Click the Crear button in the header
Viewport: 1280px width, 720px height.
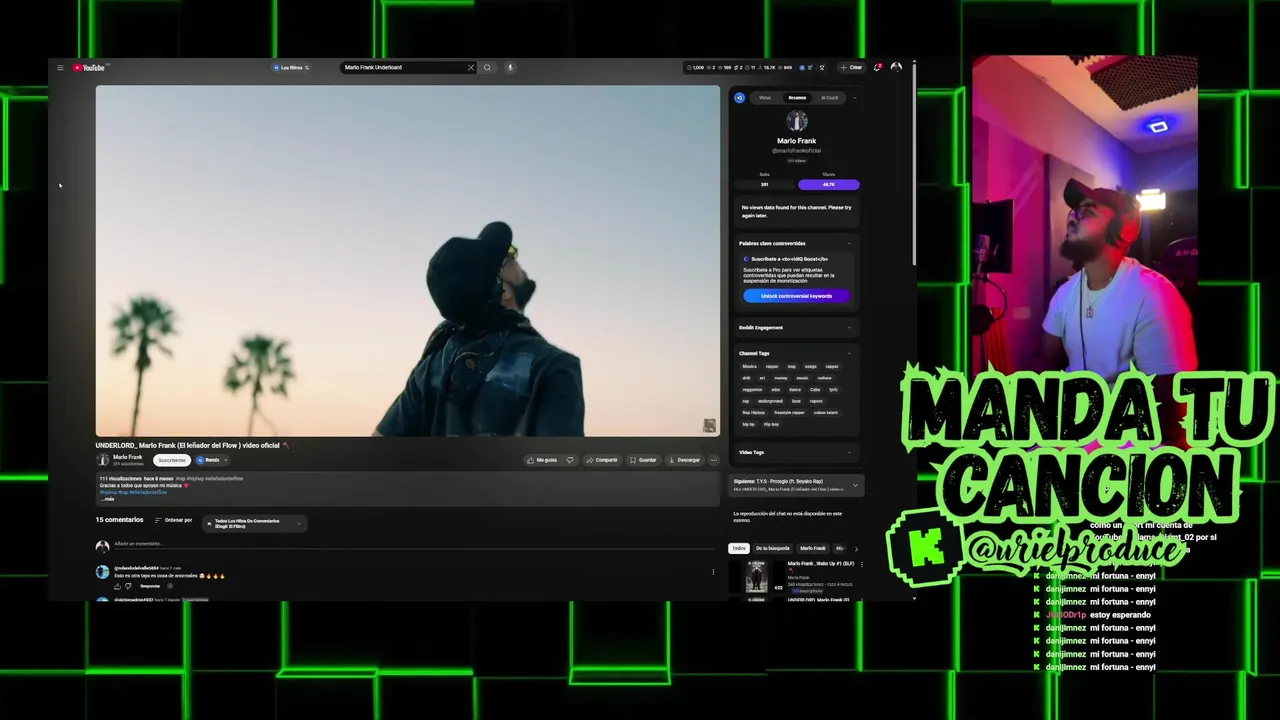851,68
